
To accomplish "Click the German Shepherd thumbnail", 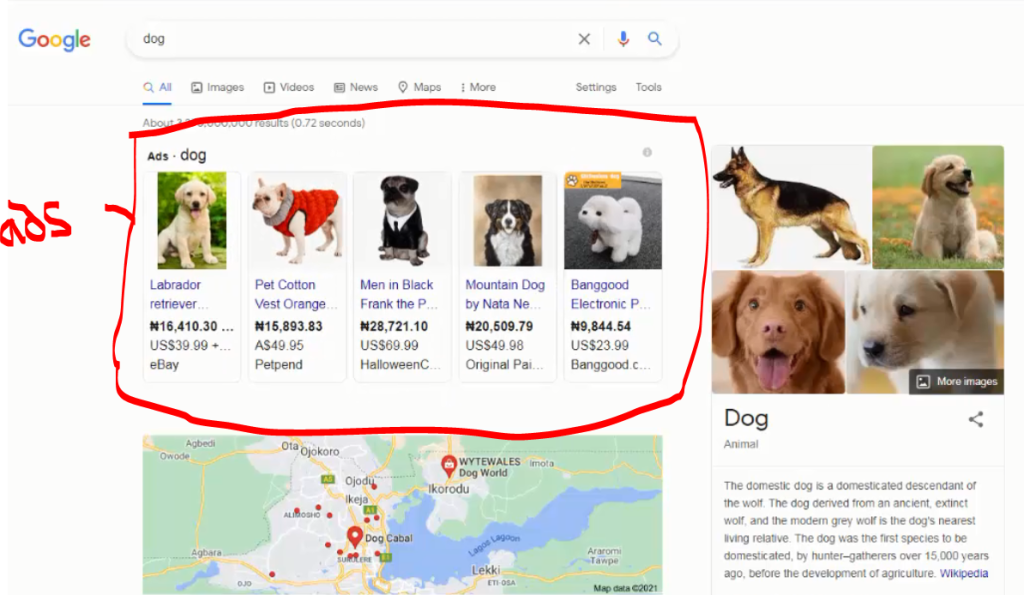I will (x=790, y=207).
